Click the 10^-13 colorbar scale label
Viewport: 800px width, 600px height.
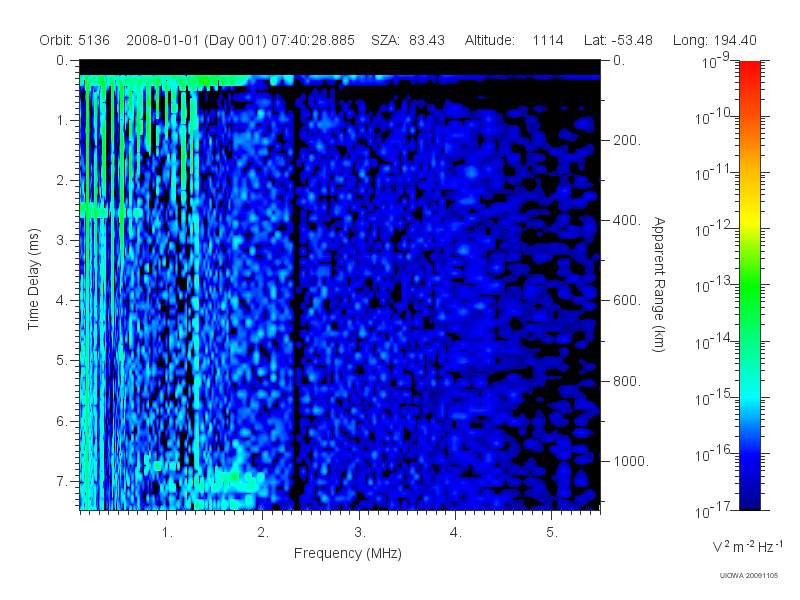point(714,285)
